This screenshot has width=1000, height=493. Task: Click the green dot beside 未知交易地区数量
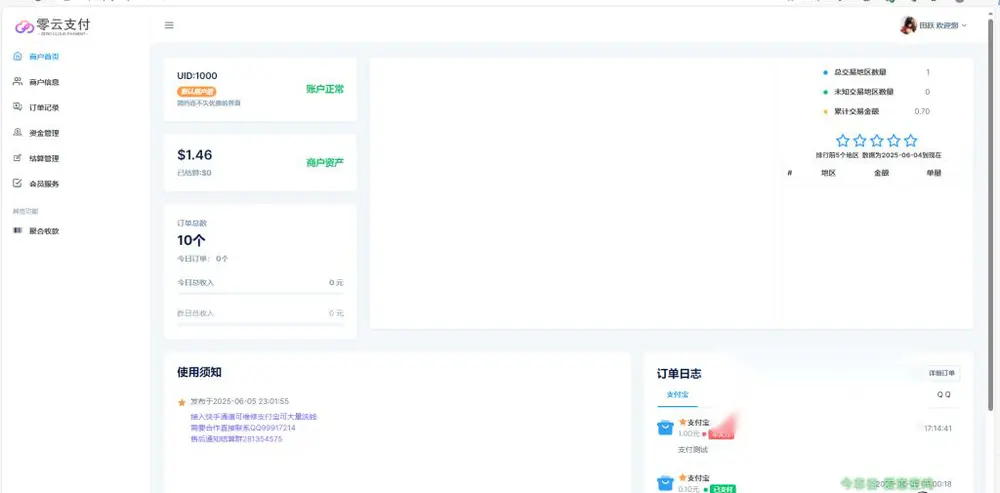coord(825,92)
